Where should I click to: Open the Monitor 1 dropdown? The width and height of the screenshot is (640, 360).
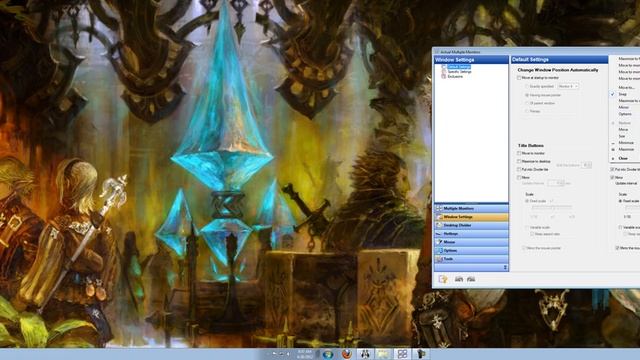pyautogui.click(x=568, y=87)
